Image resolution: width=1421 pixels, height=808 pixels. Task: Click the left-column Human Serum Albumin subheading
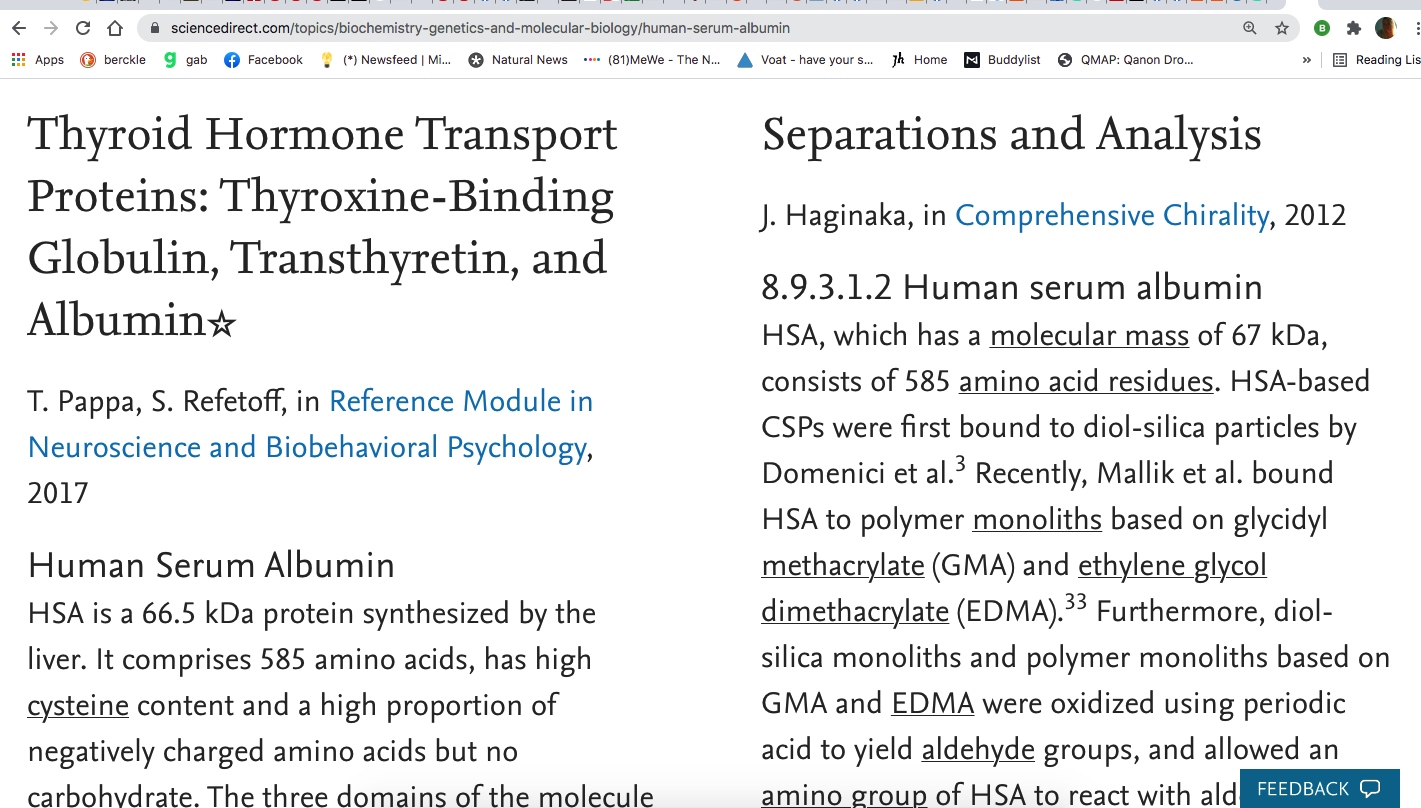[211, 565]
